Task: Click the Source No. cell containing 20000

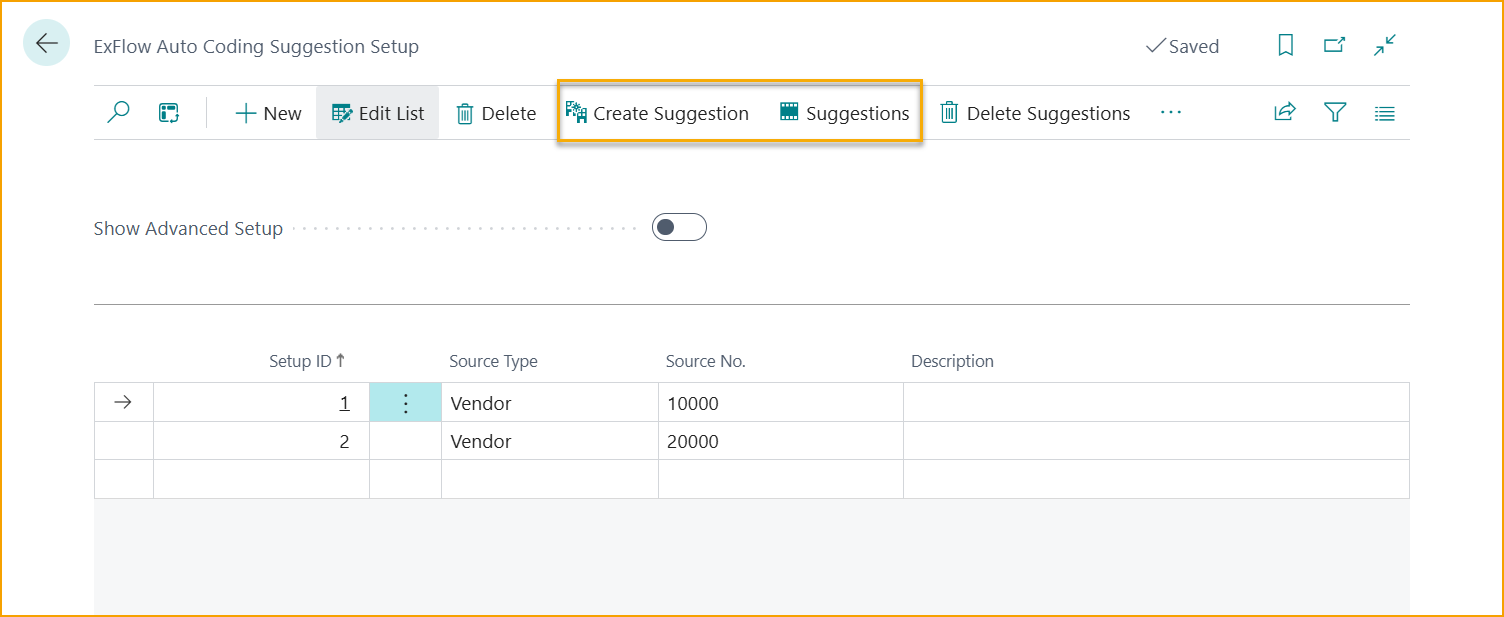Action: pos(780,441)
